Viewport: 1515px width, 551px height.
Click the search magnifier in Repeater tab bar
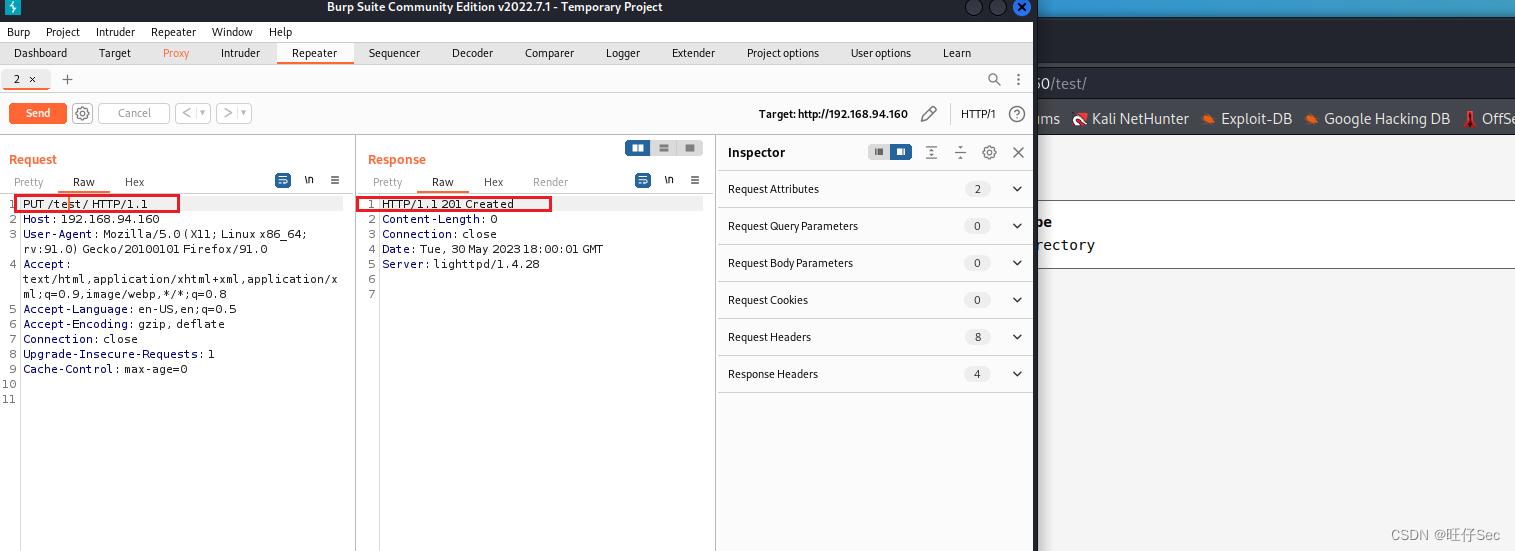tap(994, 80)
